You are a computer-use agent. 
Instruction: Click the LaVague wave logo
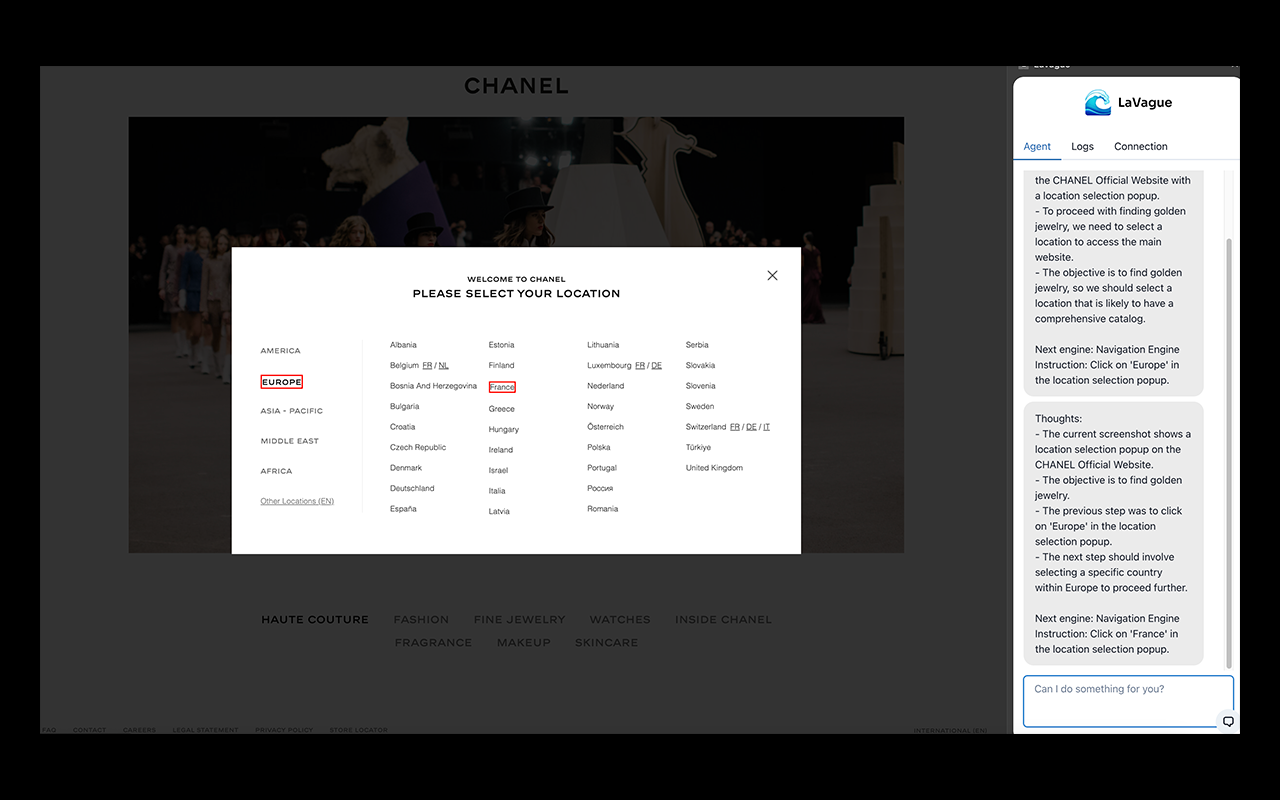pyautogui.click(x=1097, y=102)
